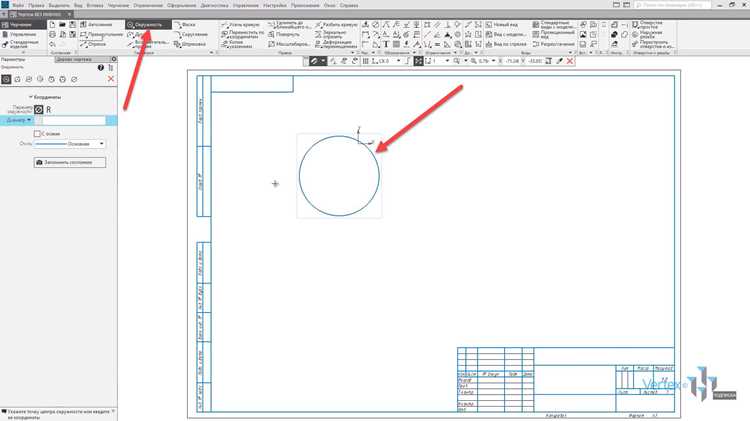Select the Усечь кривую tool
750x421 pixels.
240,24
